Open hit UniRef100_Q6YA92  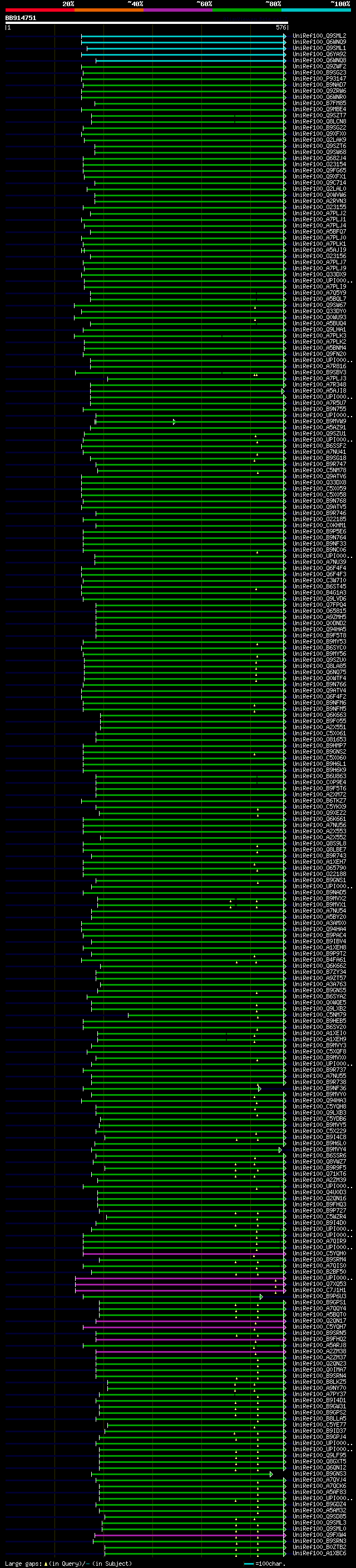pos(319,54)
